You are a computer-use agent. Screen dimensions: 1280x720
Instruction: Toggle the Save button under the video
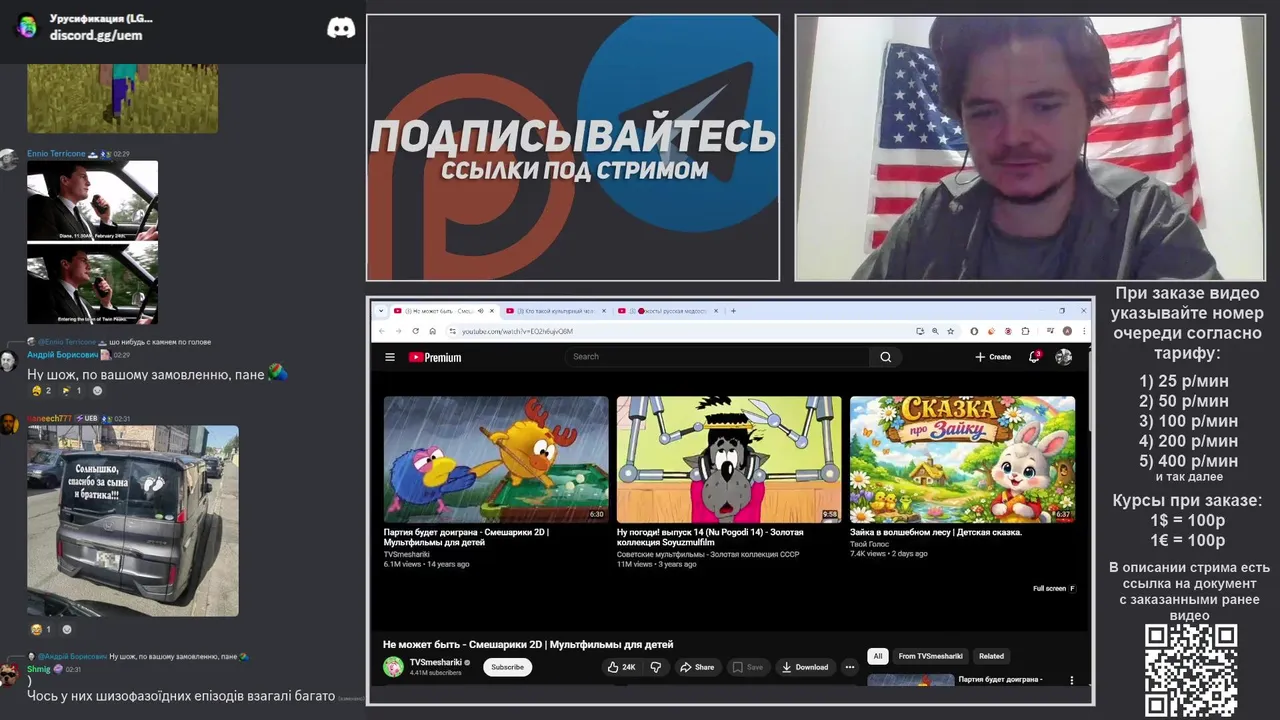click(x=747, y=667)
